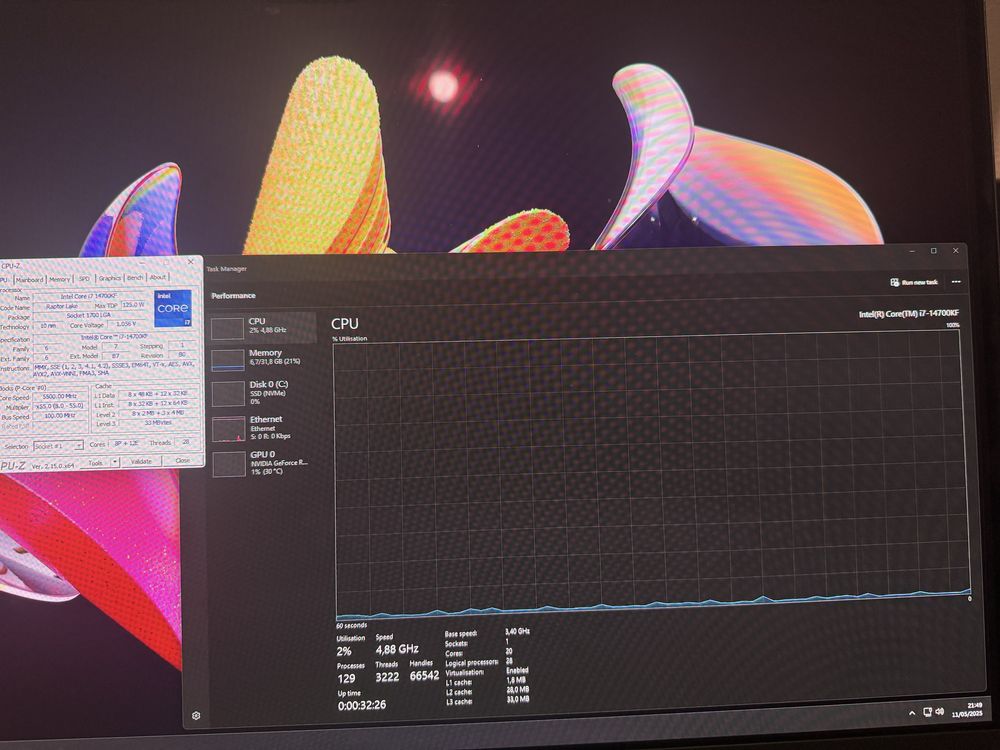The image size is (1000, 750).
Task: Click the Logical processors 28 value
Action: tap(509, 661)
